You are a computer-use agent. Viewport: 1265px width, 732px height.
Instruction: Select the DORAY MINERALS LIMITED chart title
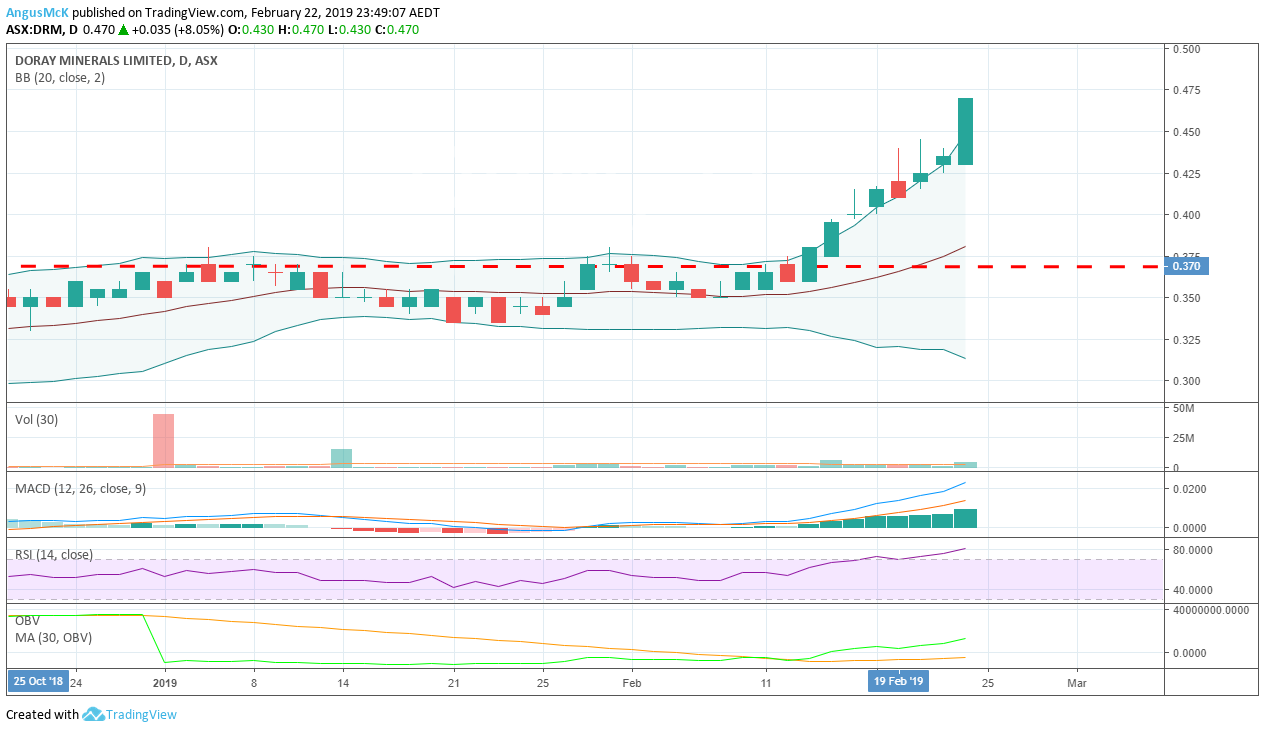pyautogui.click(x=116, y=60)
